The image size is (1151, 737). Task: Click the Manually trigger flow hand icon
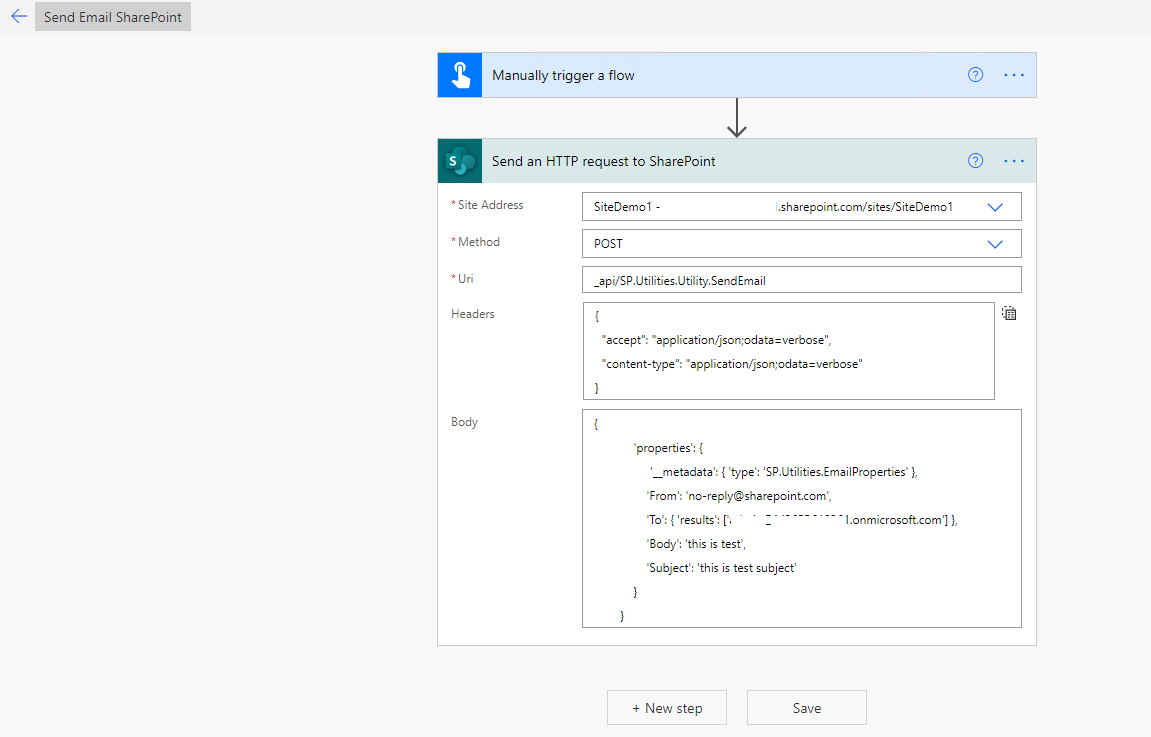460,75
